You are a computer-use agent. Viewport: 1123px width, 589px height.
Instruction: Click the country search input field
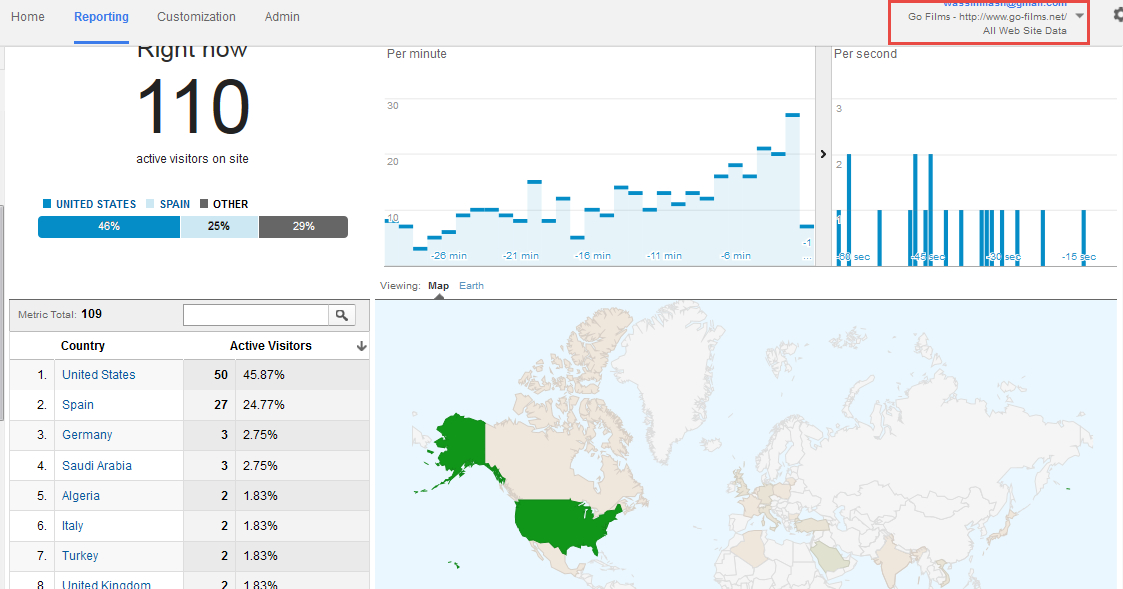[x=256, y=315]
